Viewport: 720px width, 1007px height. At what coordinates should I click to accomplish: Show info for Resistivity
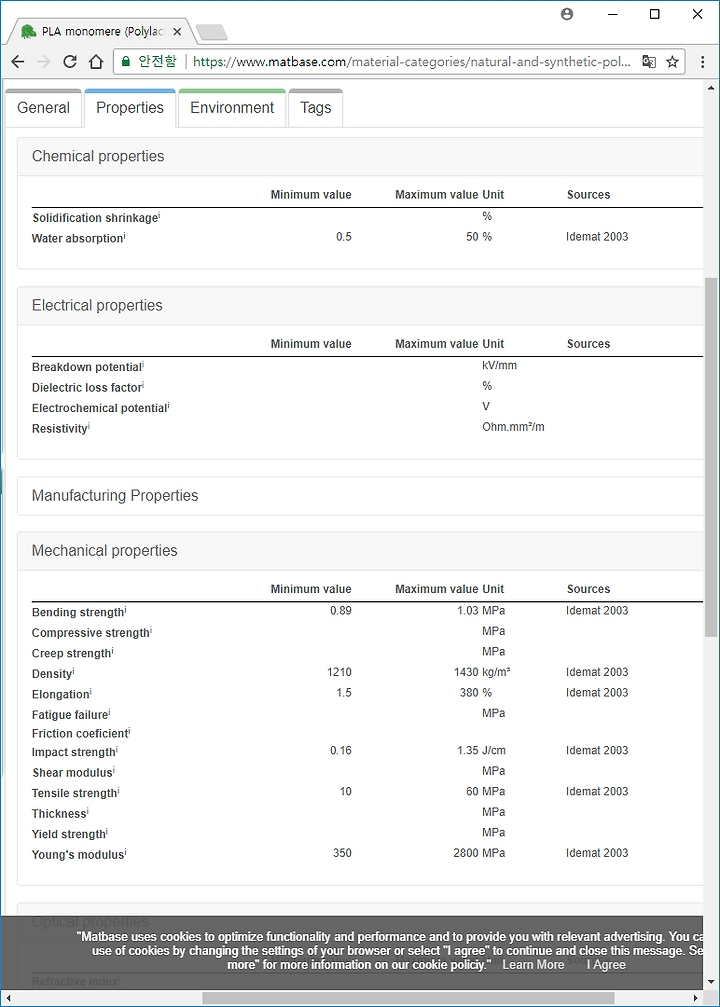[89, 425]
